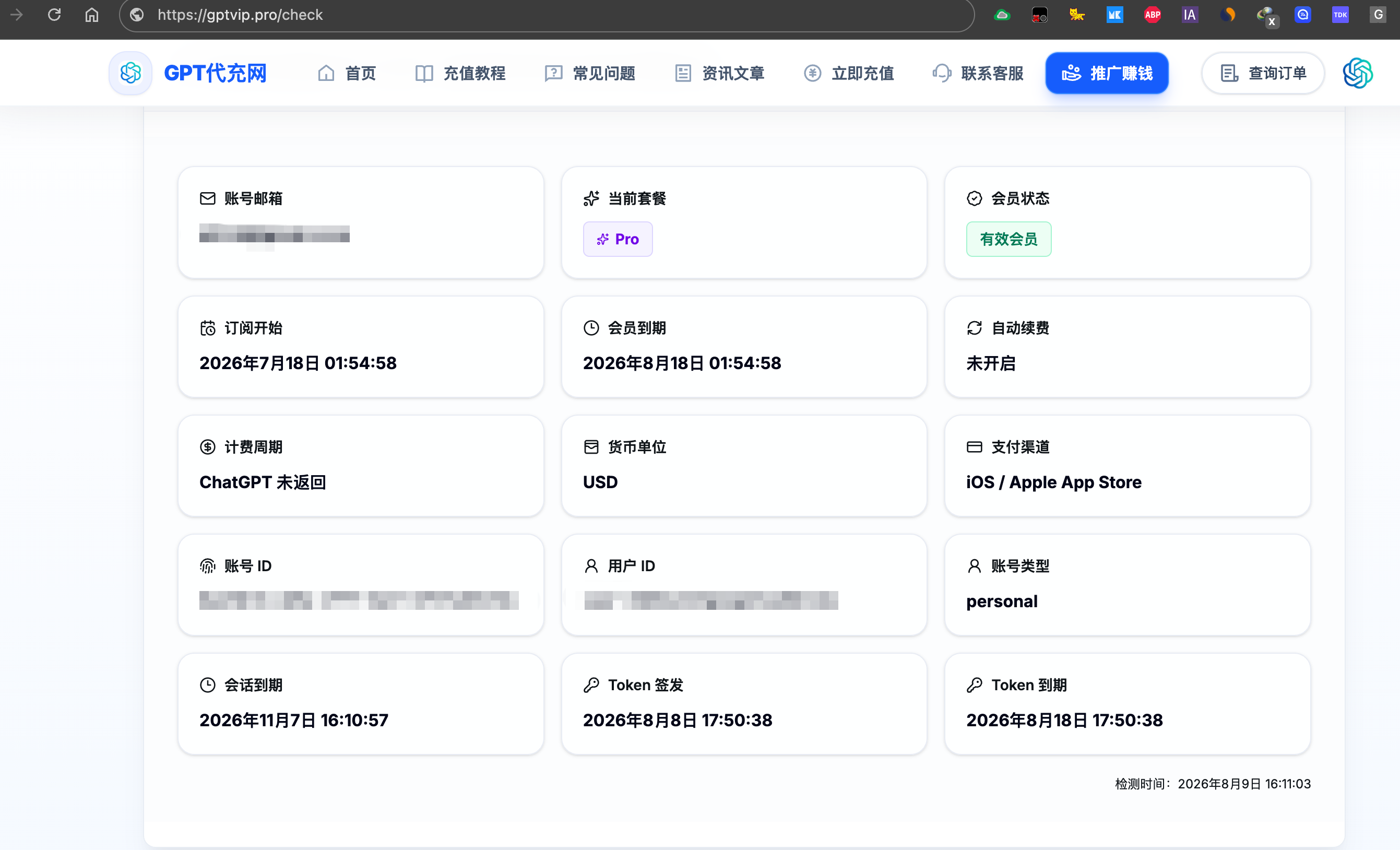Open the blue MK extension icon
This screenshot has height=850, width=1400.
1114,15
